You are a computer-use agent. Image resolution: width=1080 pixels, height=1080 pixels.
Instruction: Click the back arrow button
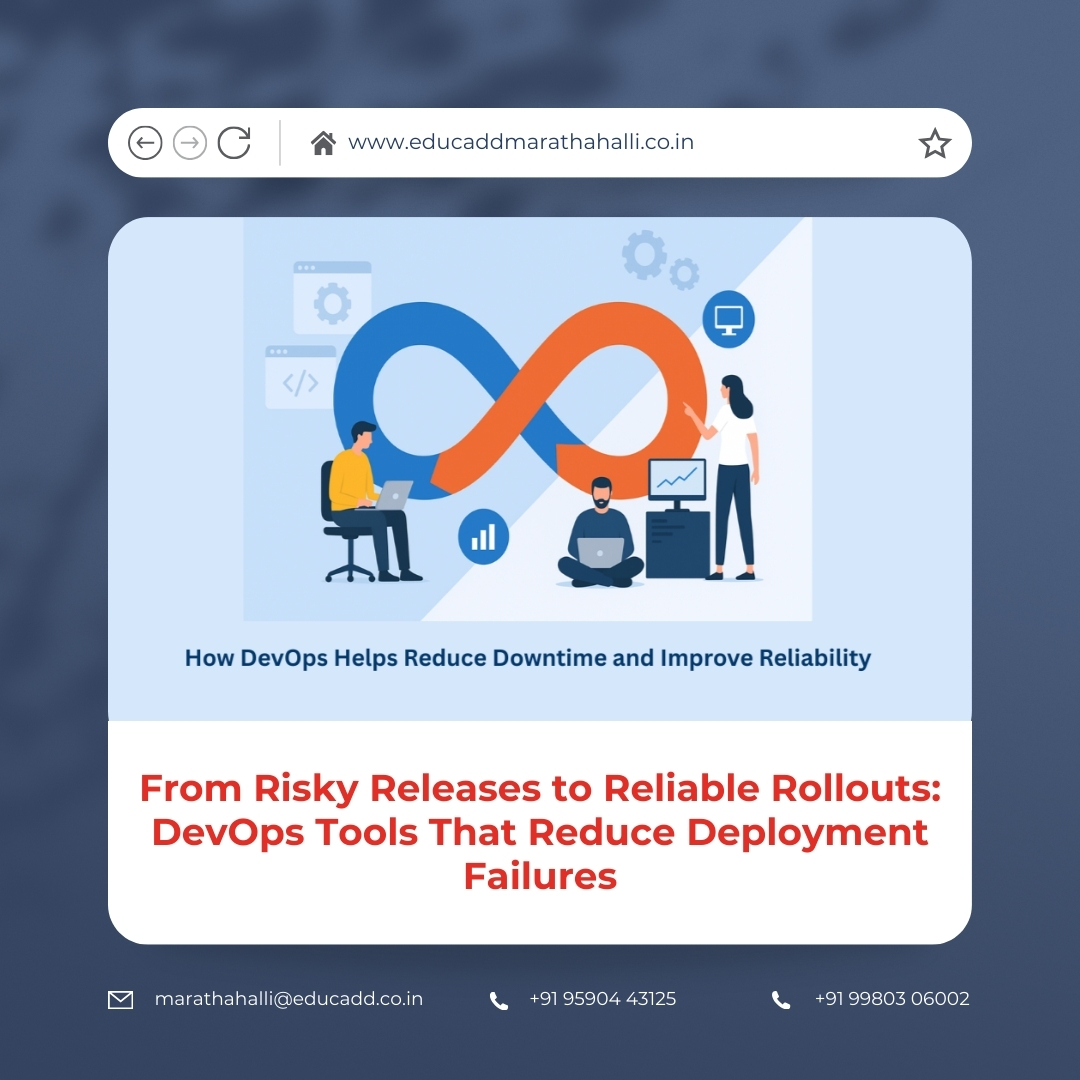145,143
